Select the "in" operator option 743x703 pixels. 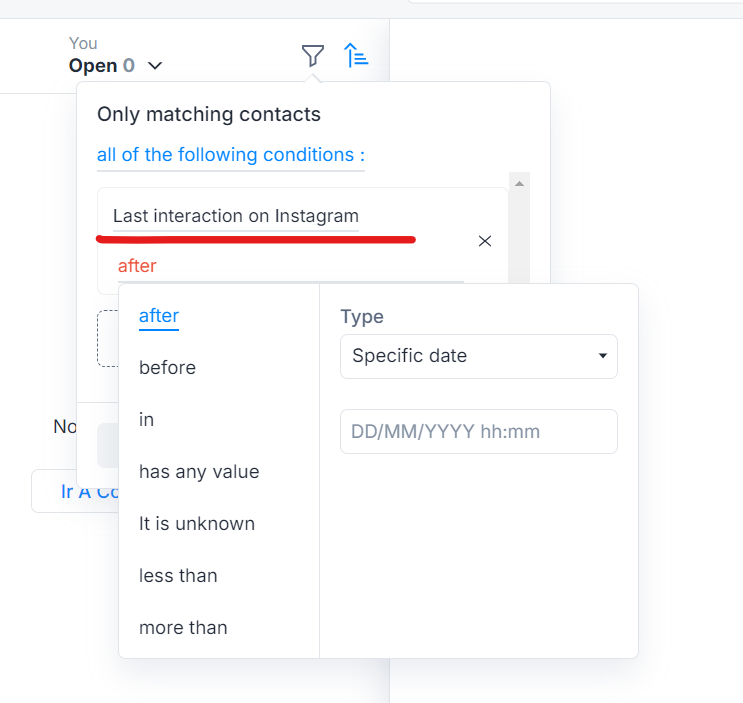pyautogui.click(x=147, y=420)
